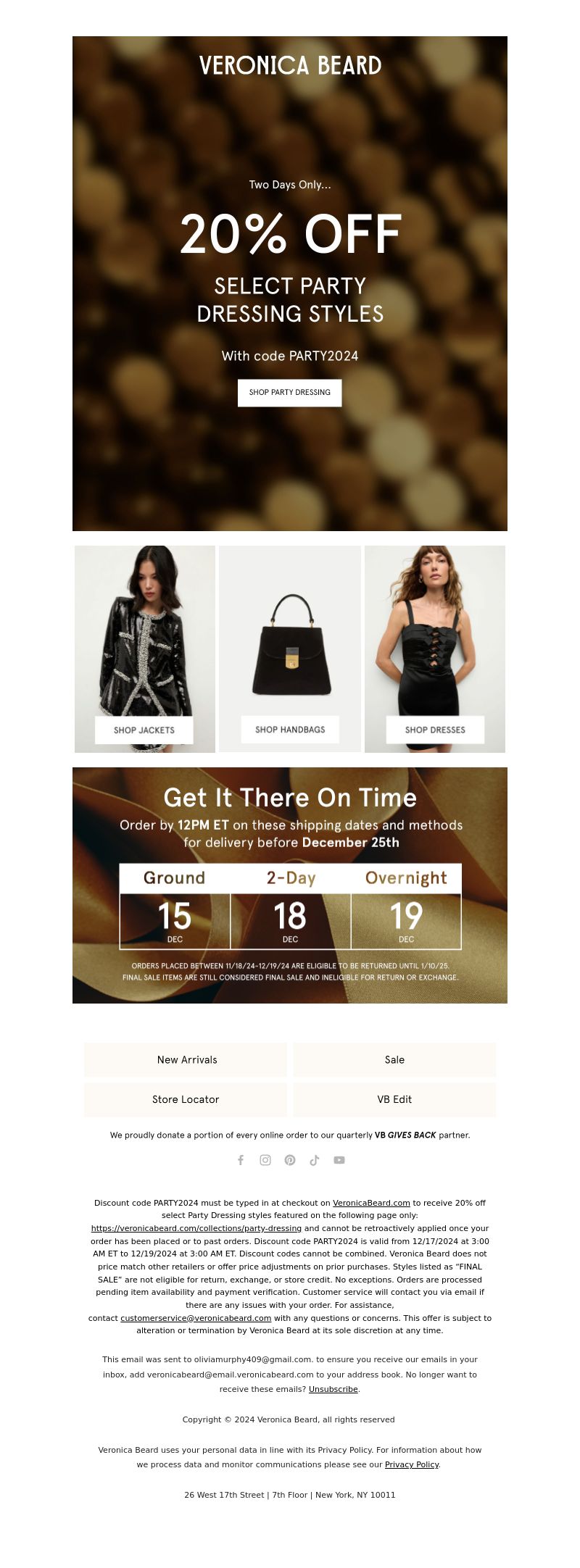Open the New Arrivals menu link
This screenshot has height=1568, width=580.
click(x=186, y=1059)
